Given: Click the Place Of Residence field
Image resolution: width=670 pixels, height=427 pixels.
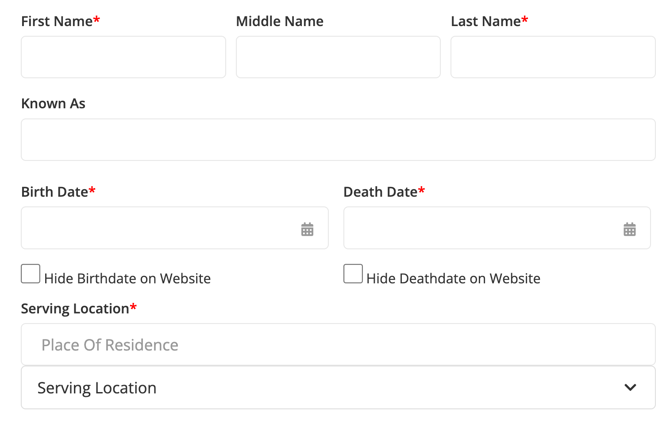Looking at the screenshot, I should click(338, 345).
